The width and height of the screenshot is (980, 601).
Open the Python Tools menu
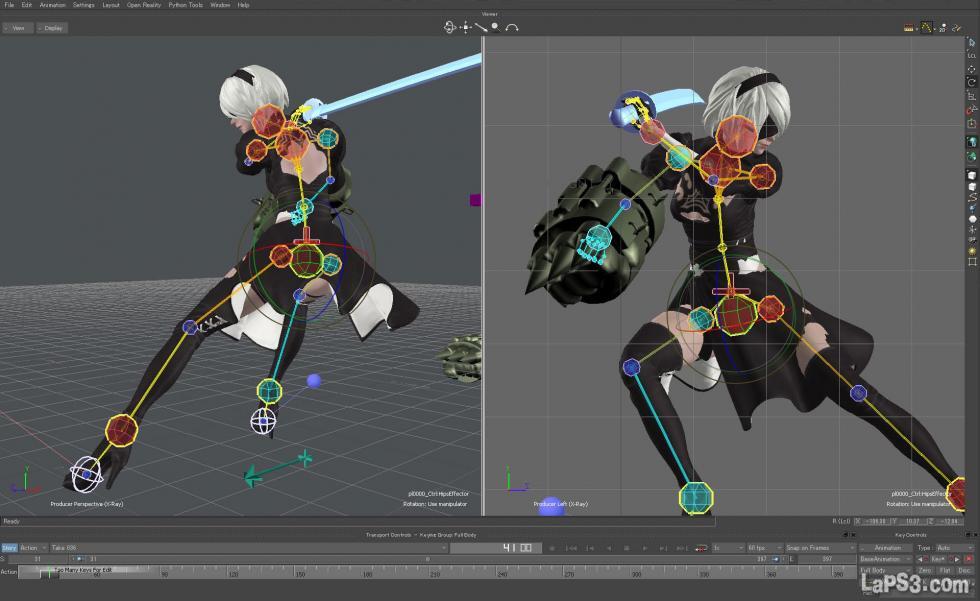click(x=185, y=5)
